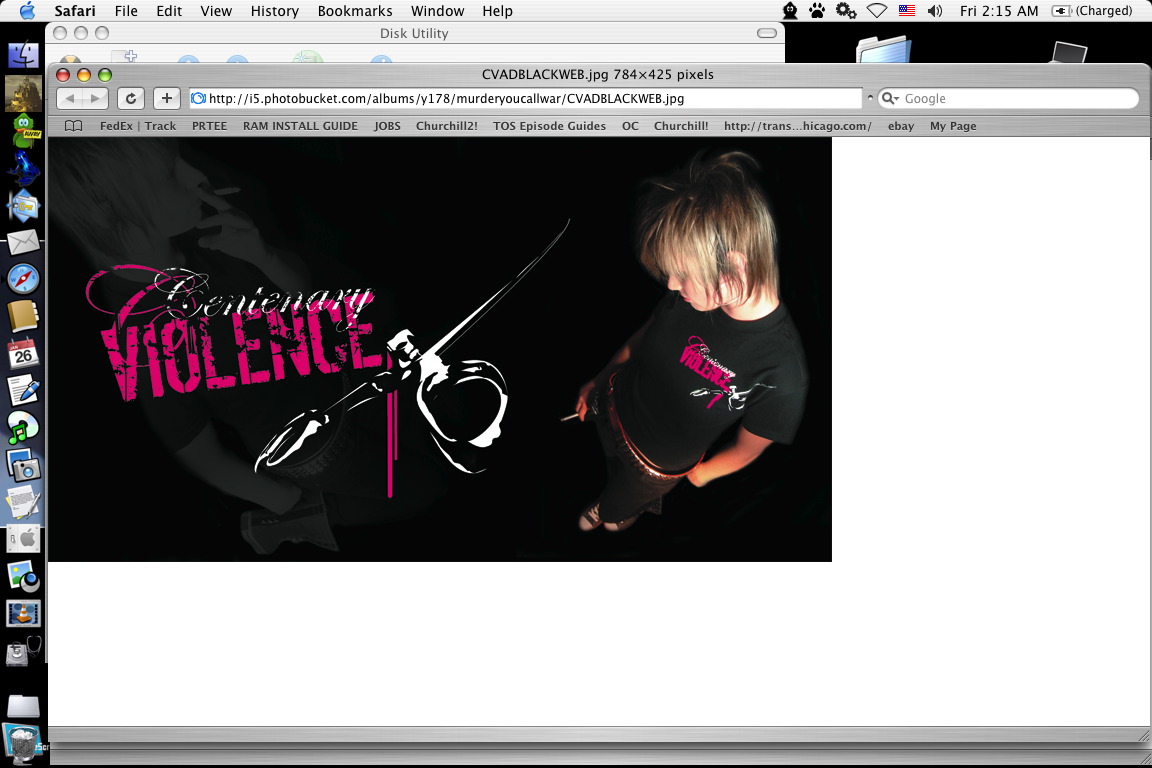Open Disk Utility from the Dock
The height and width of the screenshot is (768, 1152).
coord(24,651)
